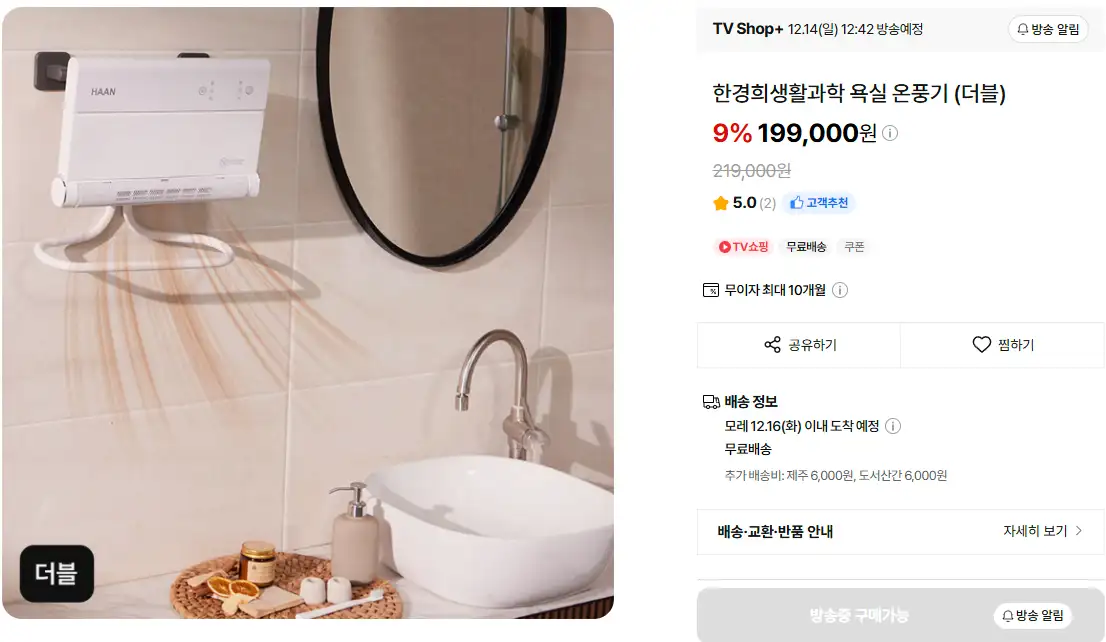Open 배송·교환·반품 안내 section
This screenshot has width=1106, height=642.
click(901, 531)
